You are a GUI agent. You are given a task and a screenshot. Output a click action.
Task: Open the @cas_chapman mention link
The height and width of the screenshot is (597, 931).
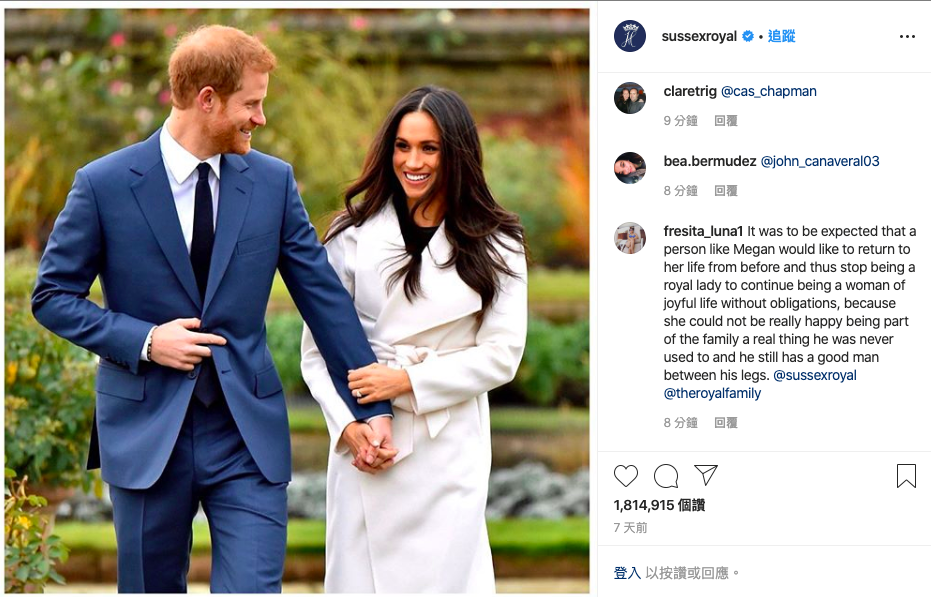(769, 91)
